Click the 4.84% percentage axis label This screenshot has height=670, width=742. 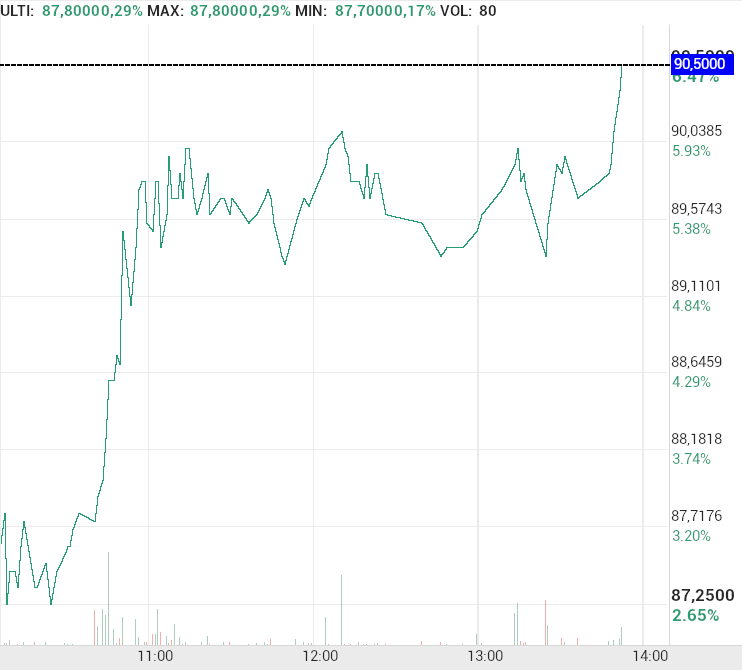(x=691, y=306)
